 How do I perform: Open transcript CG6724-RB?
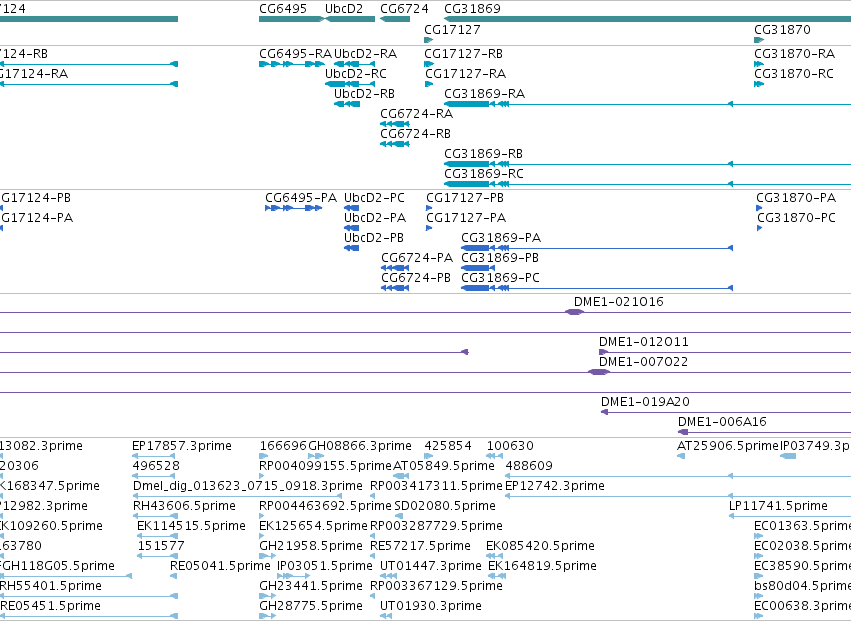(x=415, y=134)
